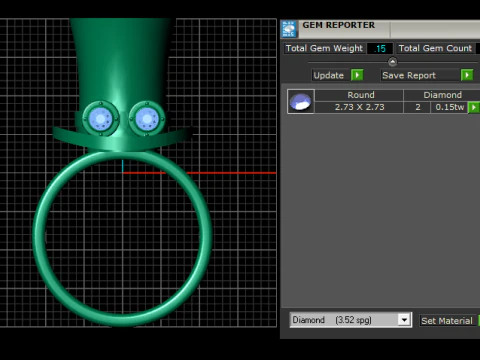480x360 pixels.
Task: Click the Total Gem Weight value .15
Action: [x=380, y=49]
